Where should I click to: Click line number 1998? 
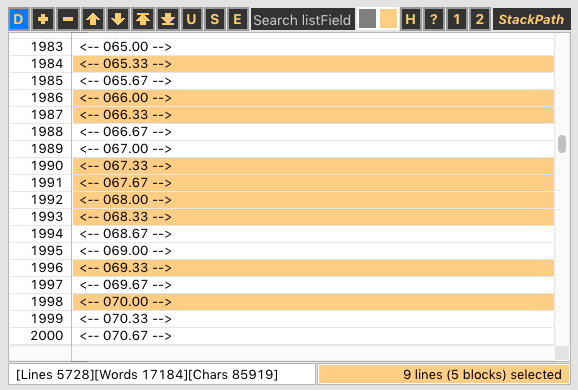pos(47,302)
